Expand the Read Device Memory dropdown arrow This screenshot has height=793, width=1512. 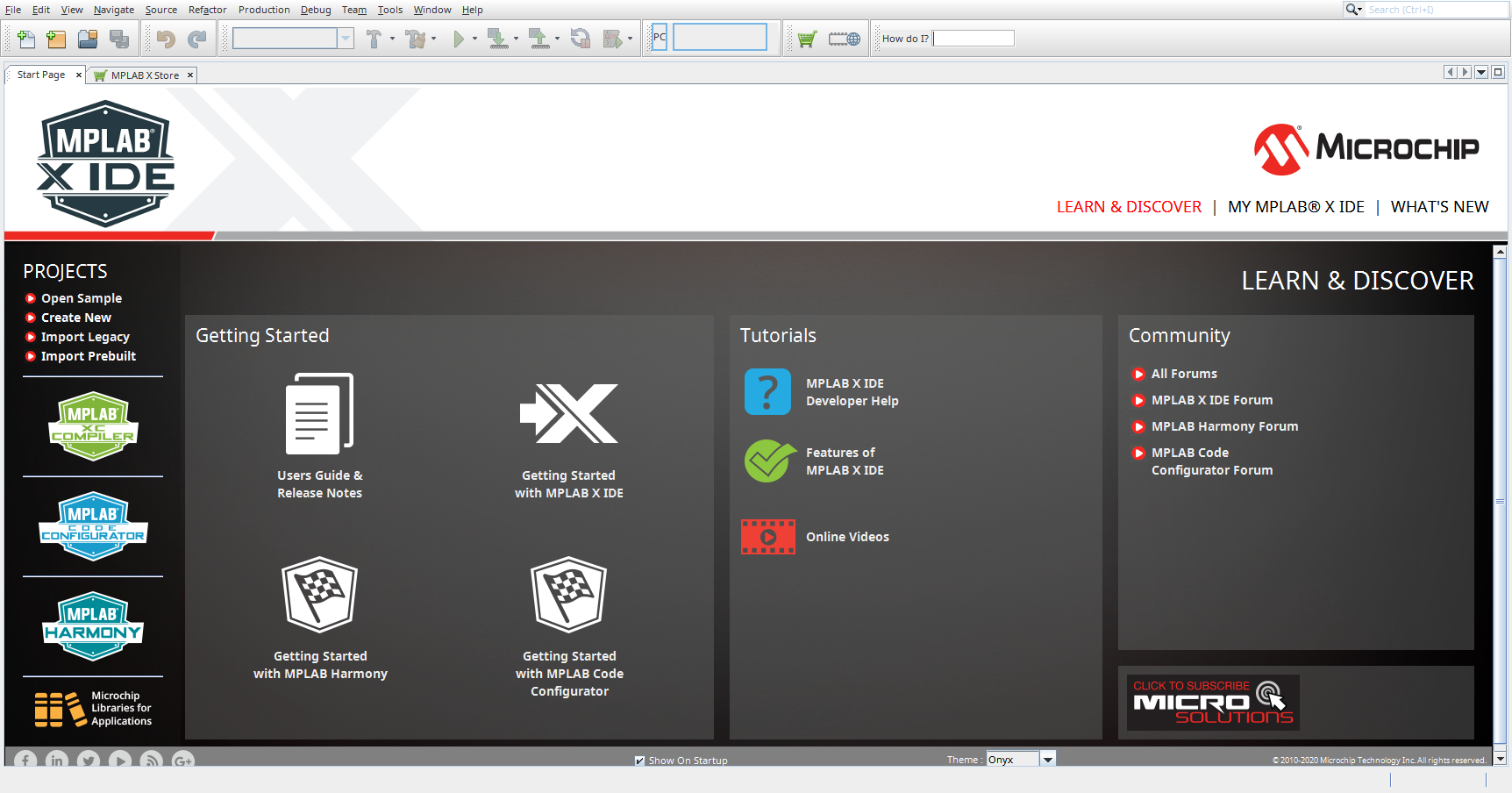557,39
